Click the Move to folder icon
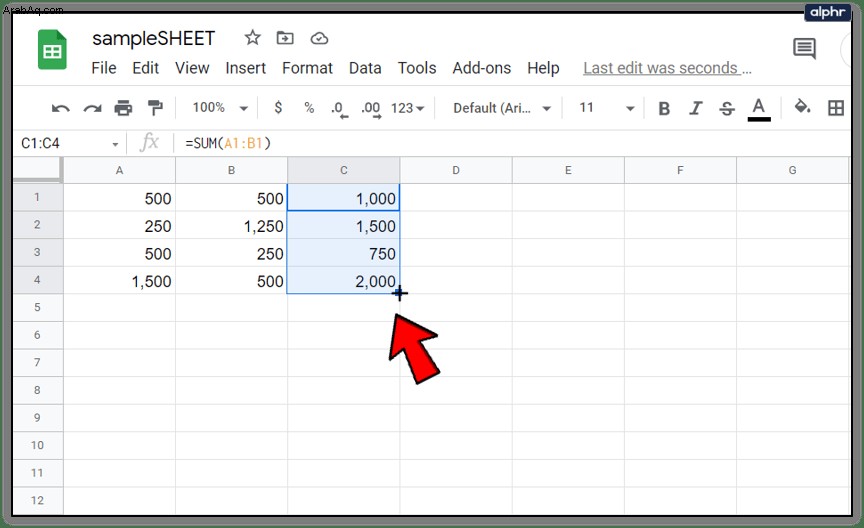 tap(285, 38)
